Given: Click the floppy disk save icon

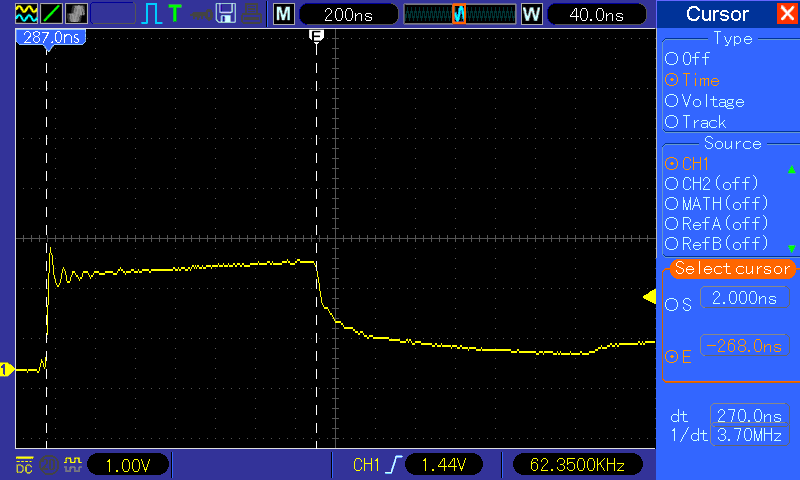Looking at the screenshot, I should click(x=226, y=13).
